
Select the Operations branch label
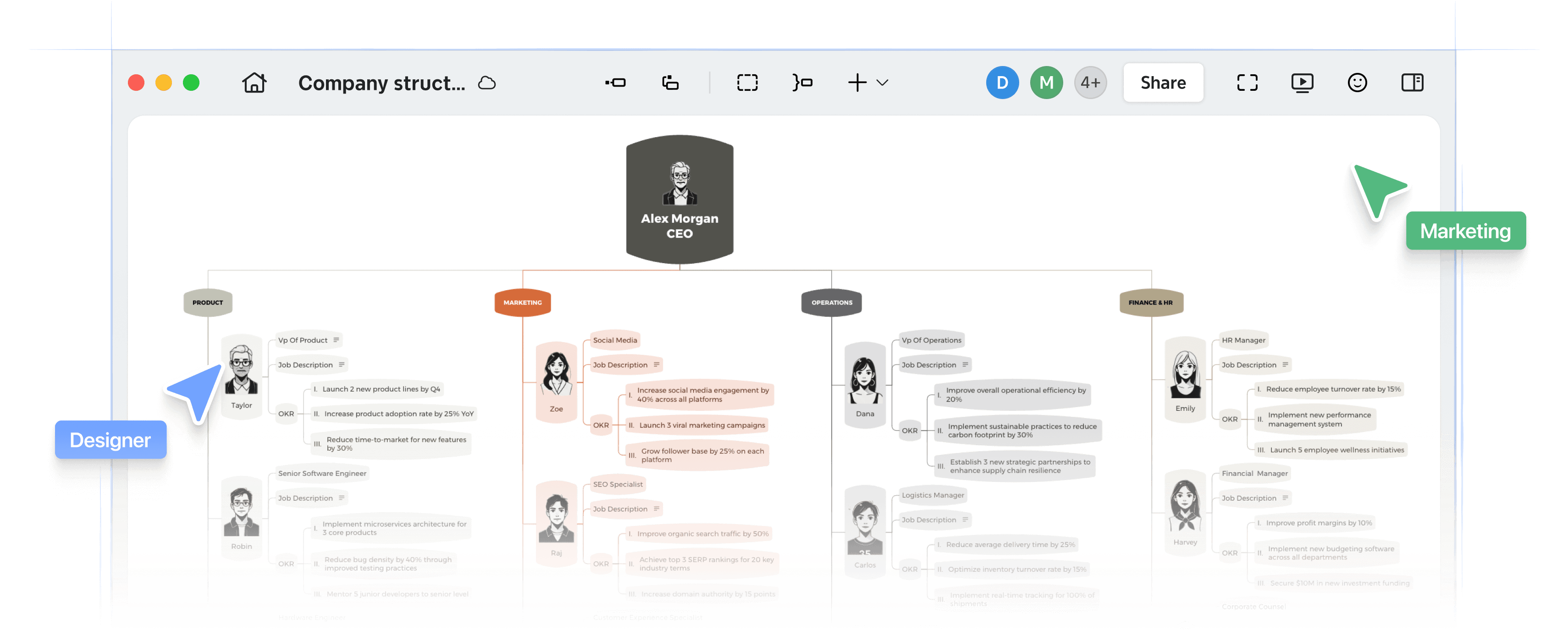832,303
